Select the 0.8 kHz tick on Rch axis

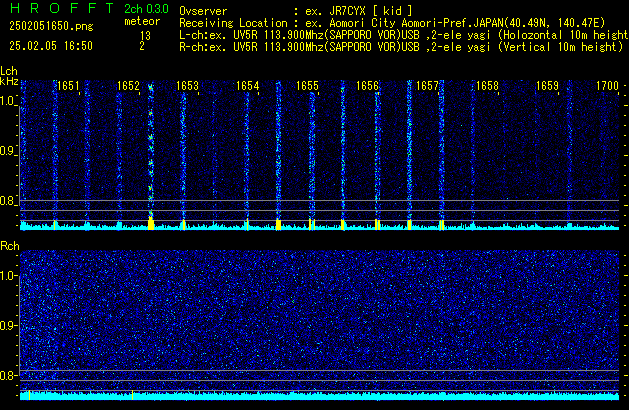tap(8, 375)
